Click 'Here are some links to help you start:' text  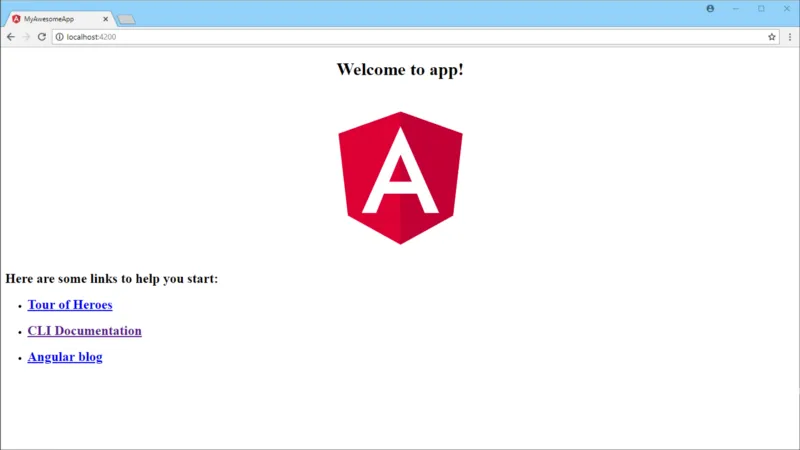point(112,279)
